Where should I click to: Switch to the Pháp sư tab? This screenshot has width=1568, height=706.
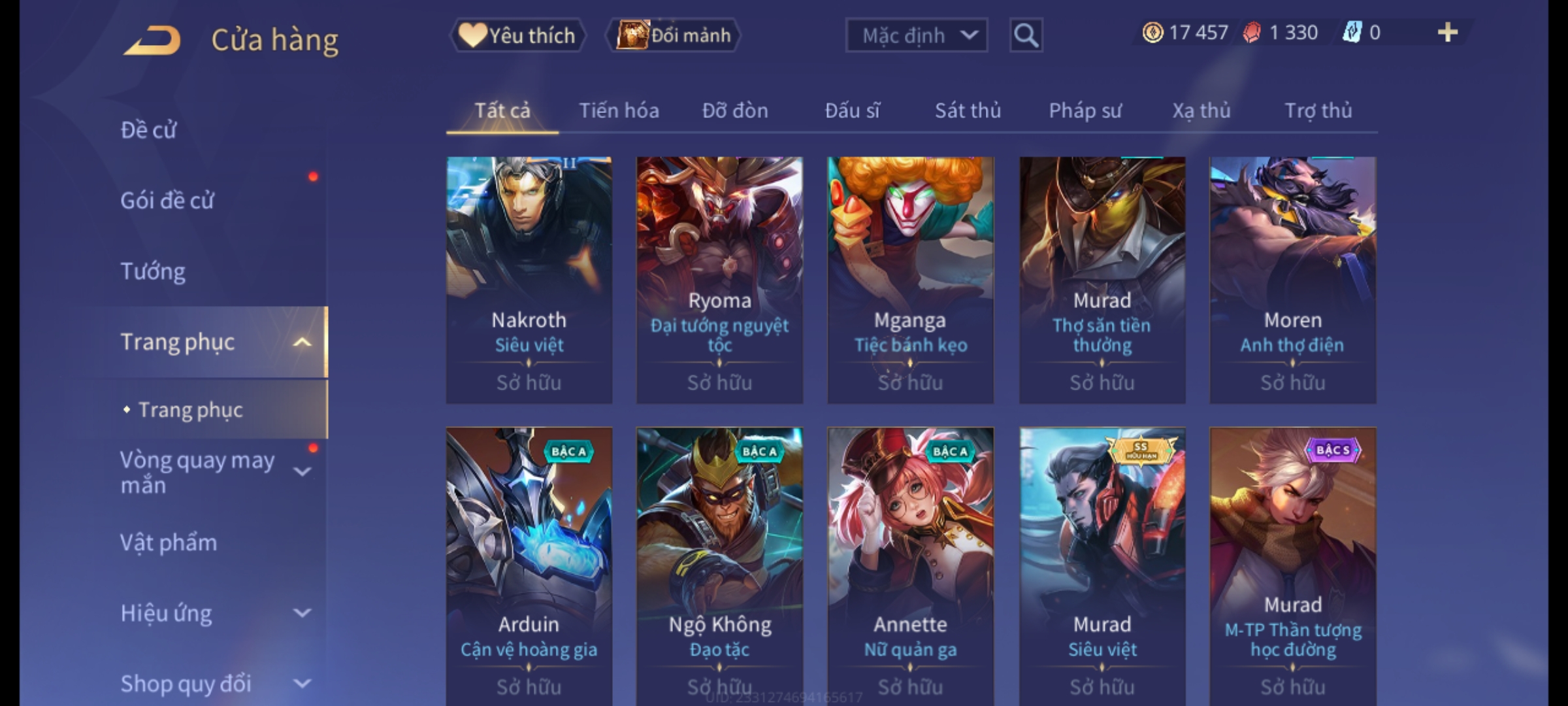1085,110
